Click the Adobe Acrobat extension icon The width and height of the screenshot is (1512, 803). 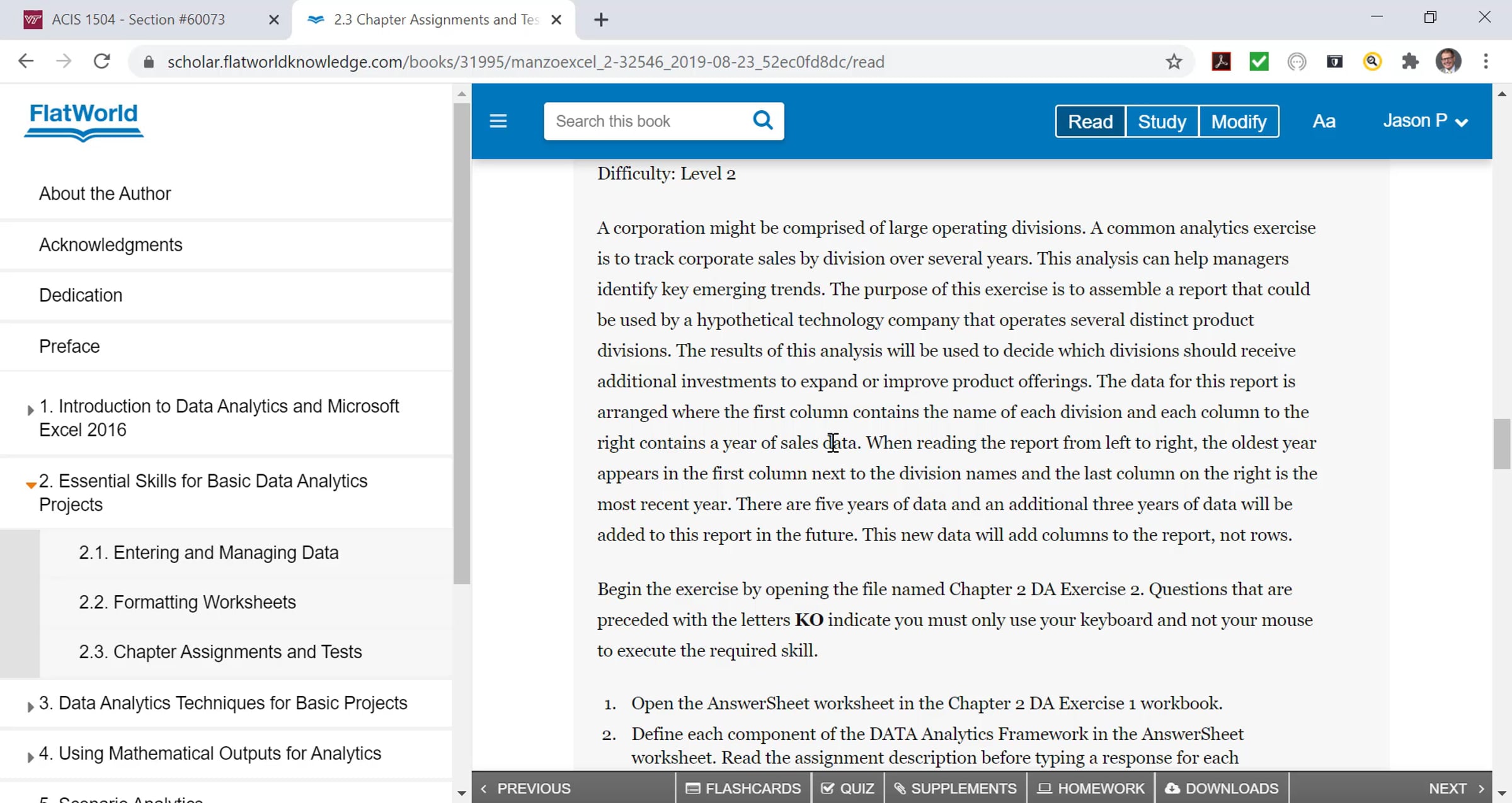(1221, 62)
